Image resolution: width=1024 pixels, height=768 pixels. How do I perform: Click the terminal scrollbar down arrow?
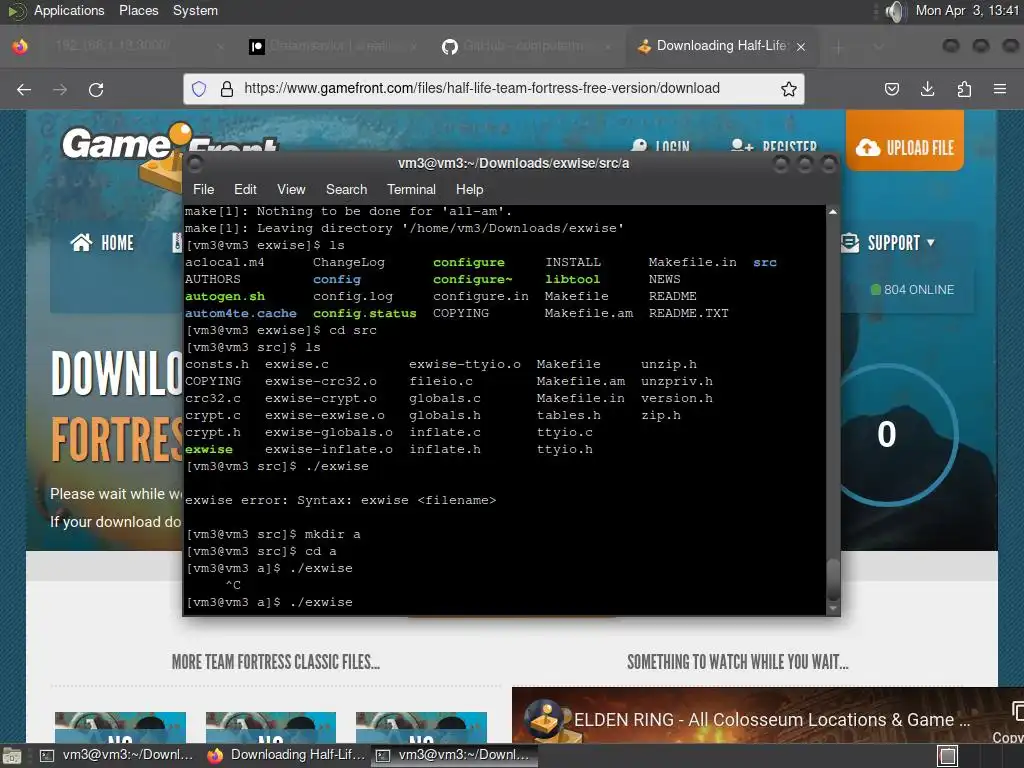(x=833, y=608)
